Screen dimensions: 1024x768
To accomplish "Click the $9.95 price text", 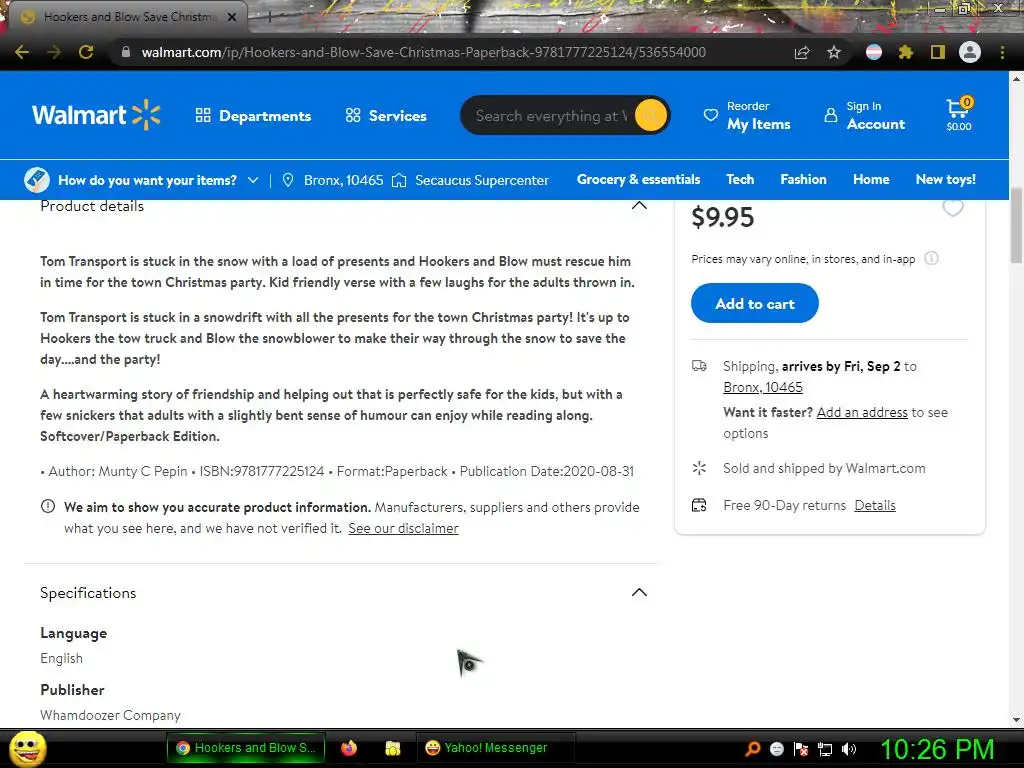I will point(722,217).
